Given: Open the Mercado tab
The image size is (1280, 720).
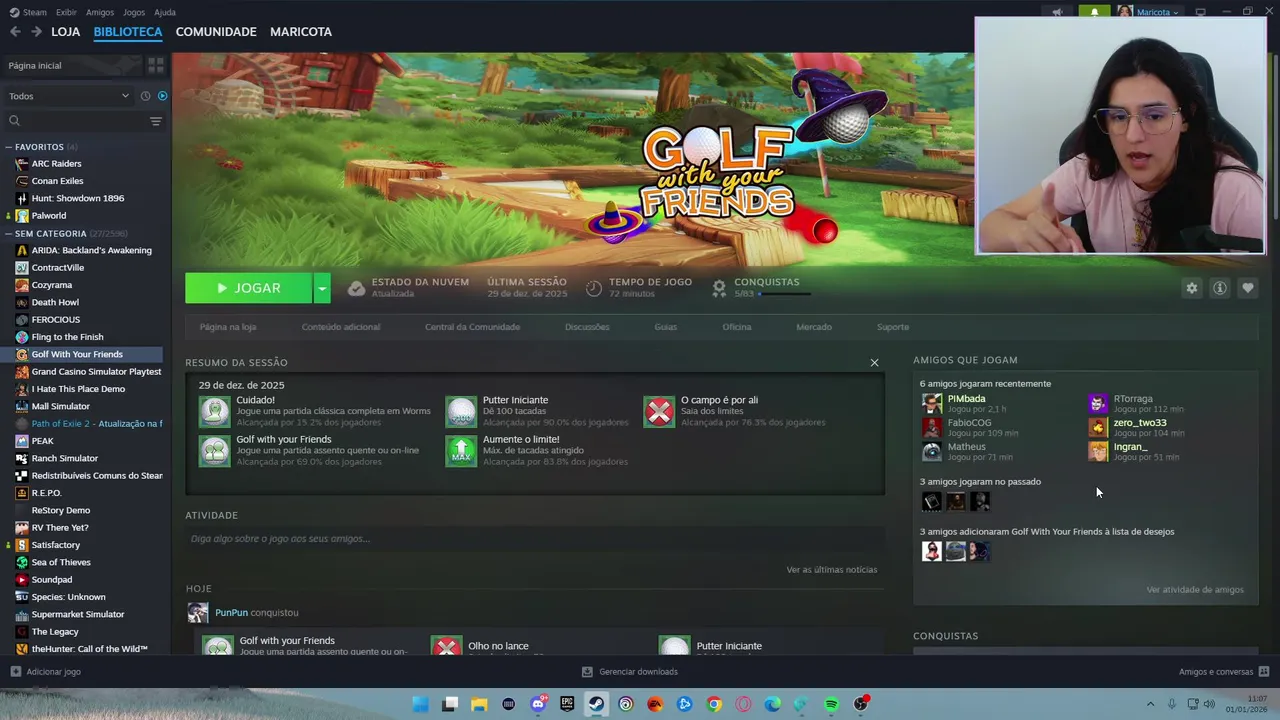Looking at the screenshot, I should coord(814,327).
